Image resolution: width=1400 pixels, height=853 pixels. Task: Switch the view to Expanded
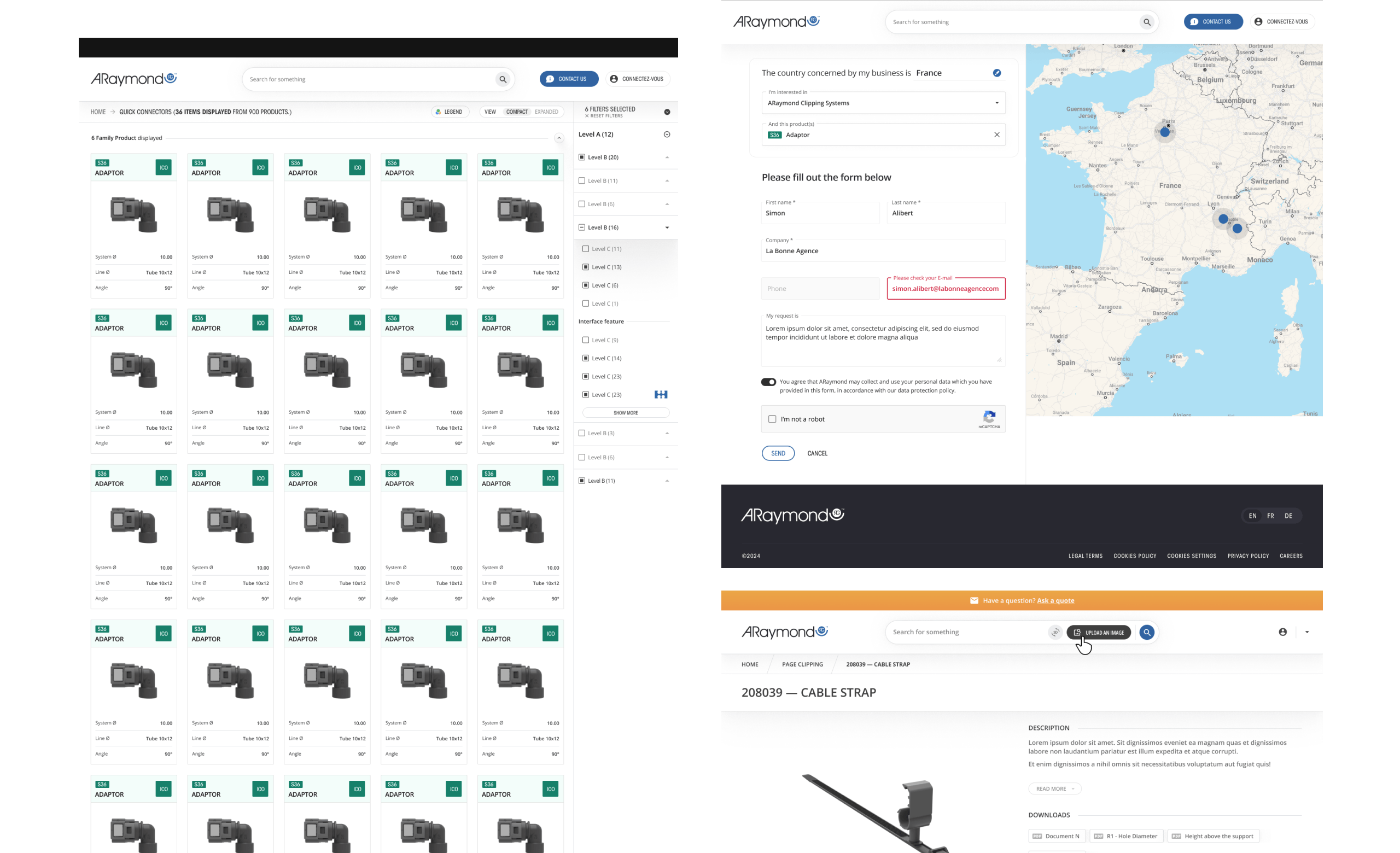[x=546, y=112]
